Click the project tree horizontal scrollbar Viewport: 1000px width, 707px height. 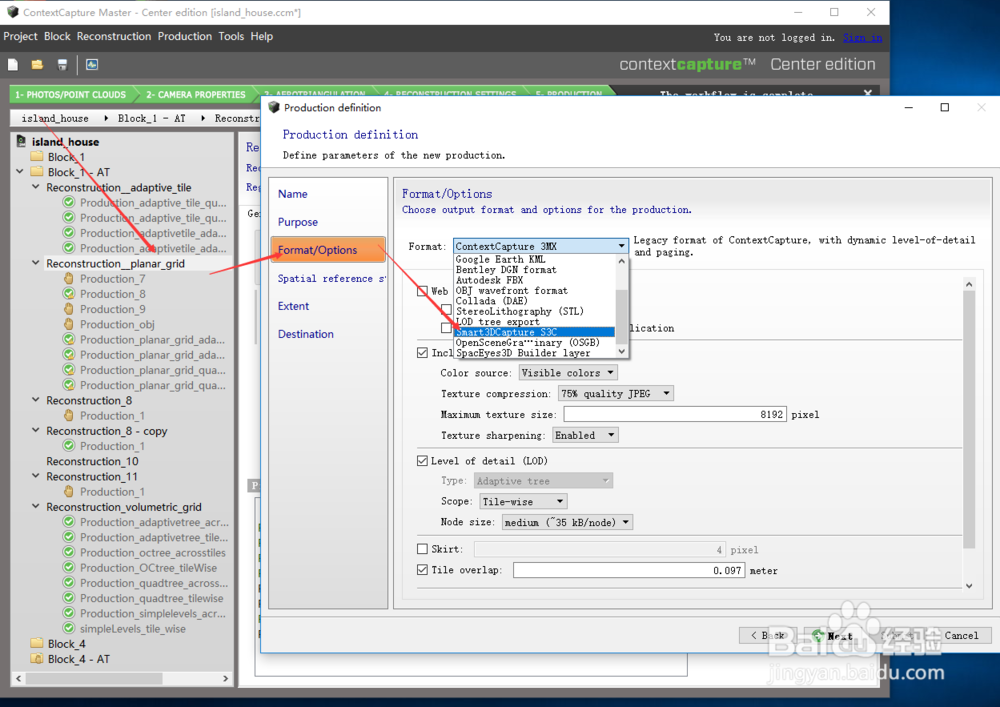95,678
